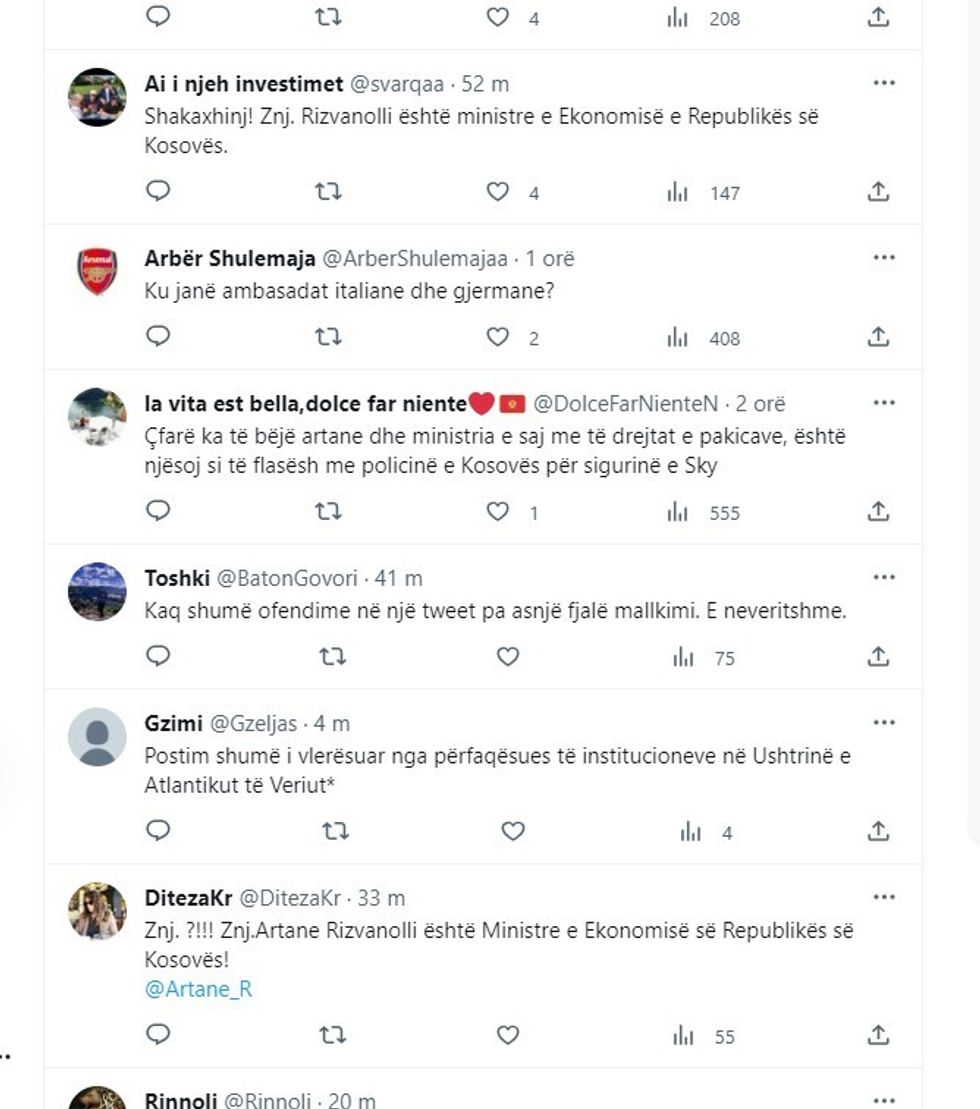Screen dimensions: 980x1109
Task: Like the DitezaKr tweet
Action: pos(508,1035)
